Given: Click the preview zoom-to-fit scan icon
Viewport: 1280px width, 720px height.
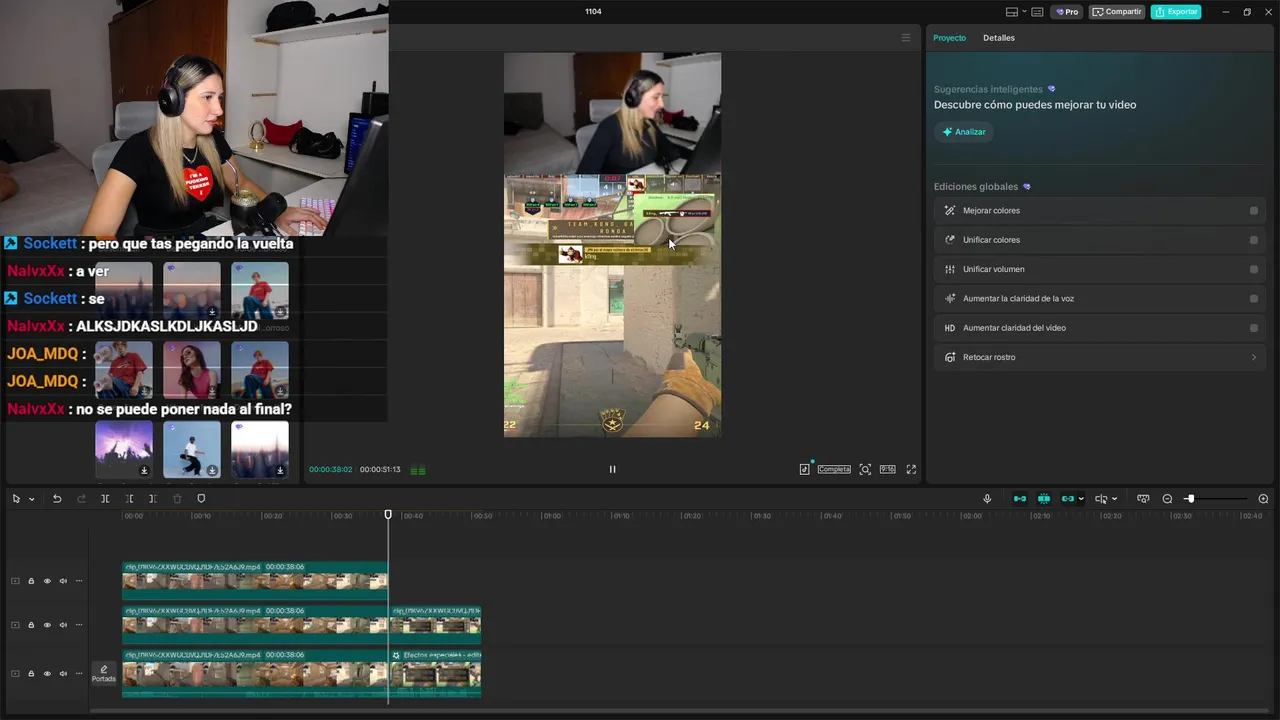Looking at the screenshot, I should (x=865, y=469).
